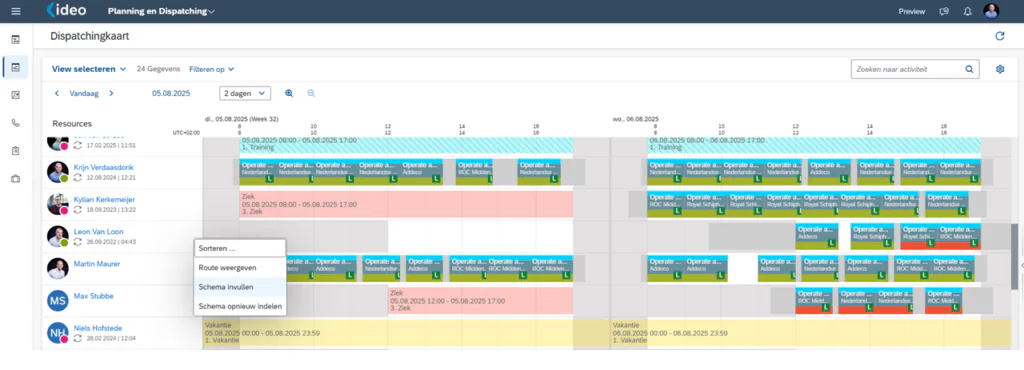
Task: Click the MS avatar of Max Stubbe
Action: [x=57, y=301]
